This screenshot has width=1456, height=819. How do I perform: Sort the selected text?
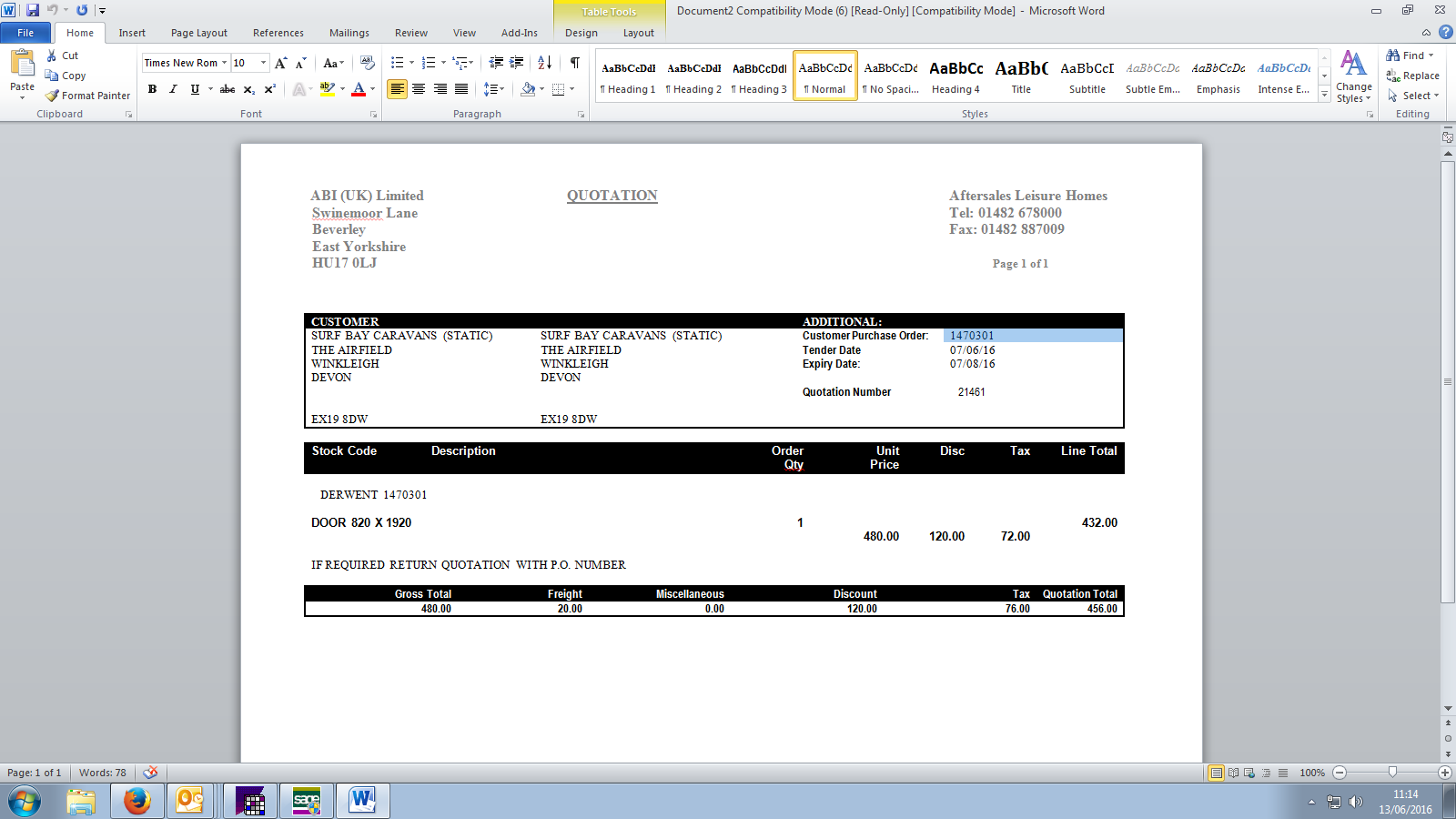(544, 63)
